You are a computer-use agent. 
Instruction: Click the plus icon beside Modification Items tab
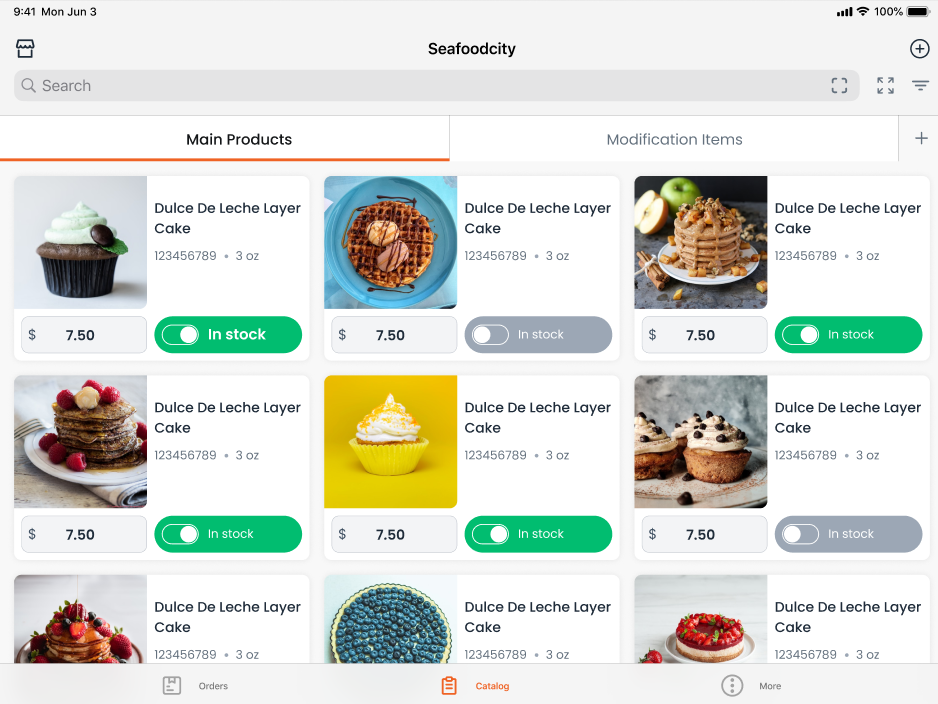click(921, 138)
